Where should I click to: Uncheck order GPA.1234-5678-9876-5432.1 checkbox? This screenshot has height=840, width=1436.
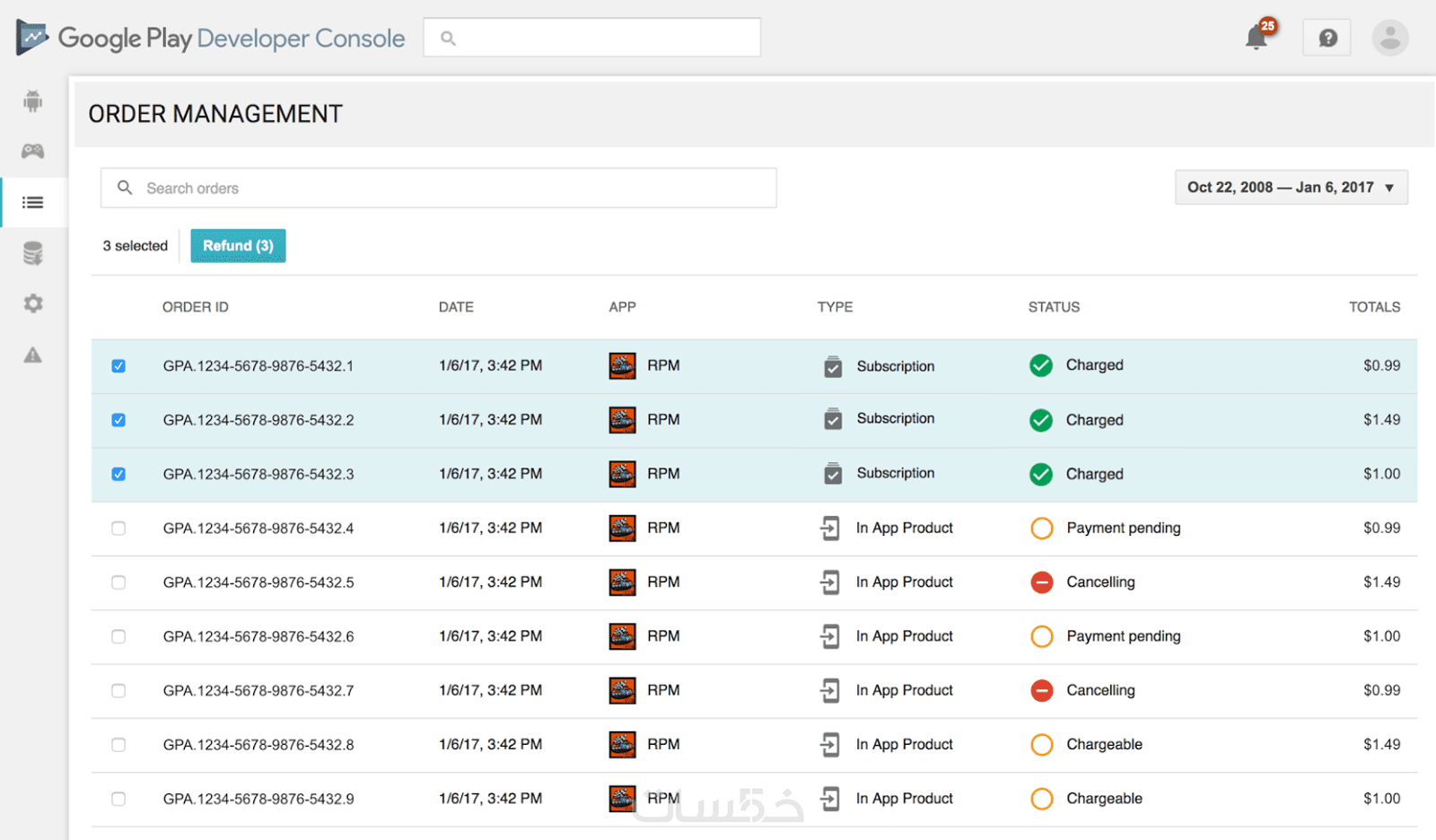(118, 365)
